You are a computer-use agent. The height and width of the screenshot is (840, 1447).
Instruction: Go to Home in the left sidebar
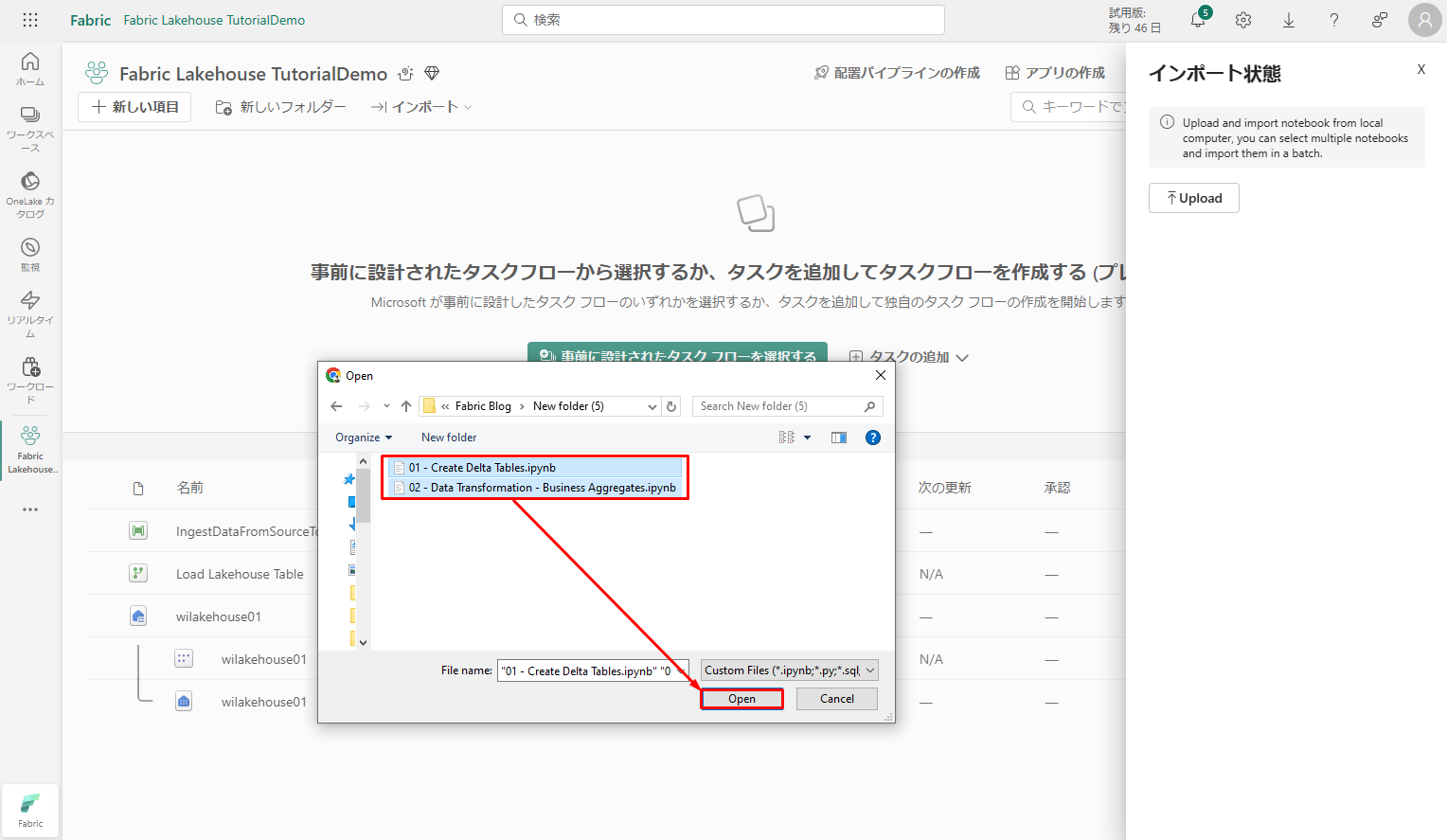click(30, 68)
